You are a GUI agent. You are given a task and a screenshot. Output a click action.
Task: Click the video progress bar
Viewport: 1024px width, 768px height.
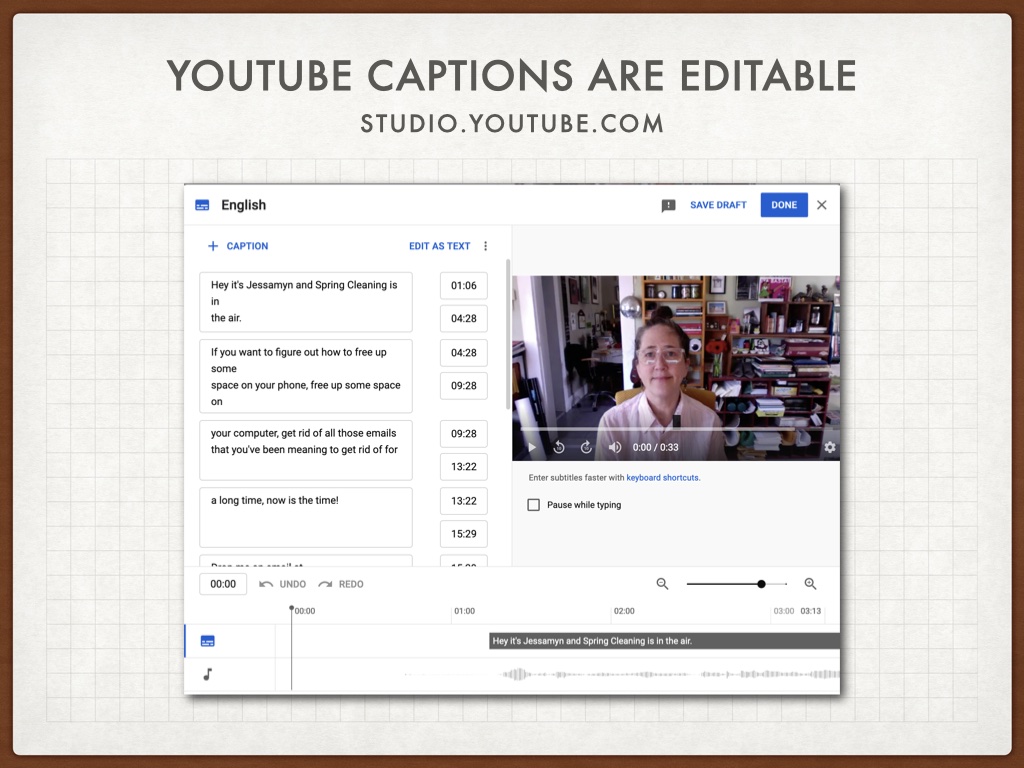click(676, 430)
